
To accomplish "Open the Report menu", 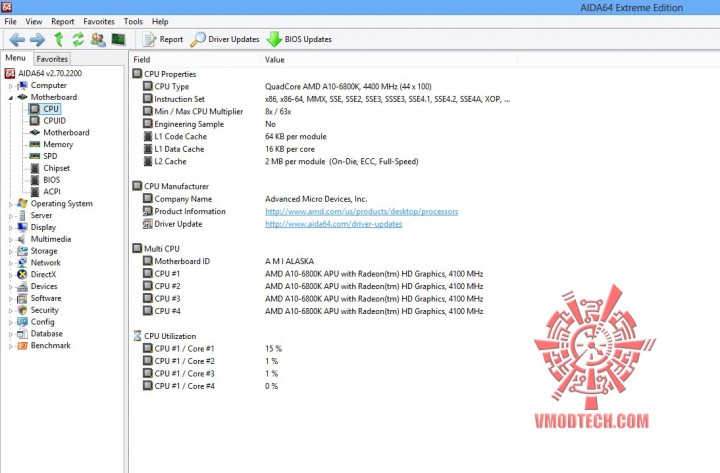I will pyautogui.click(x=62, y=22).
